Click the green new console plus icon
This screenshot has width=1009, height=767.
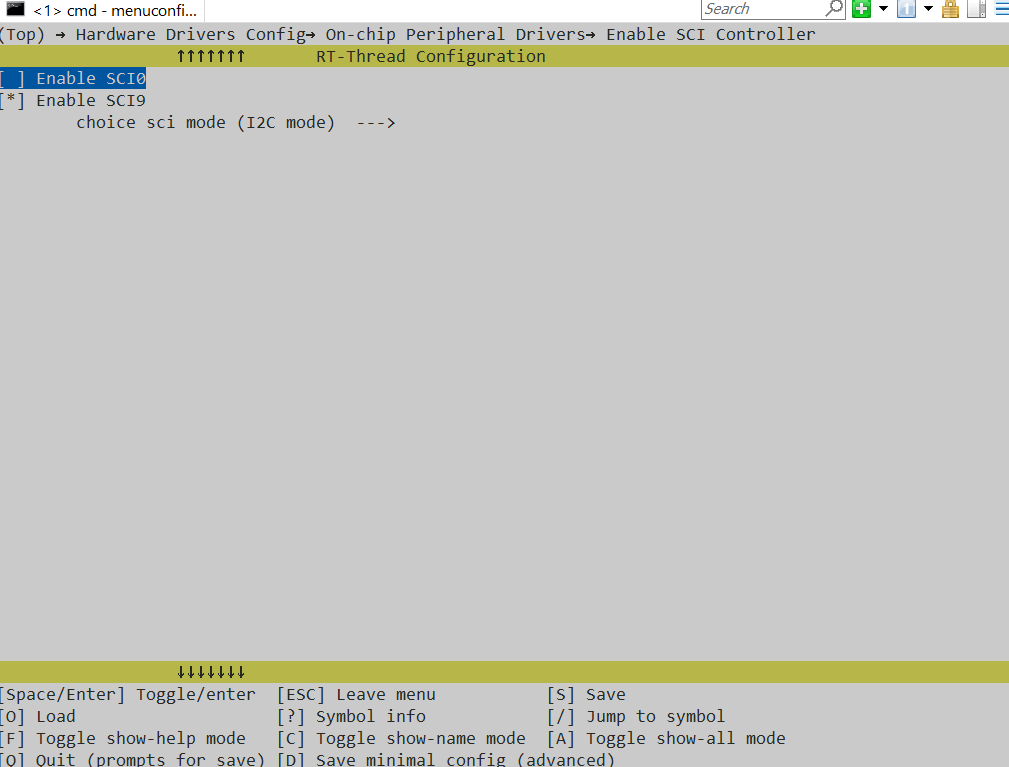861,9
